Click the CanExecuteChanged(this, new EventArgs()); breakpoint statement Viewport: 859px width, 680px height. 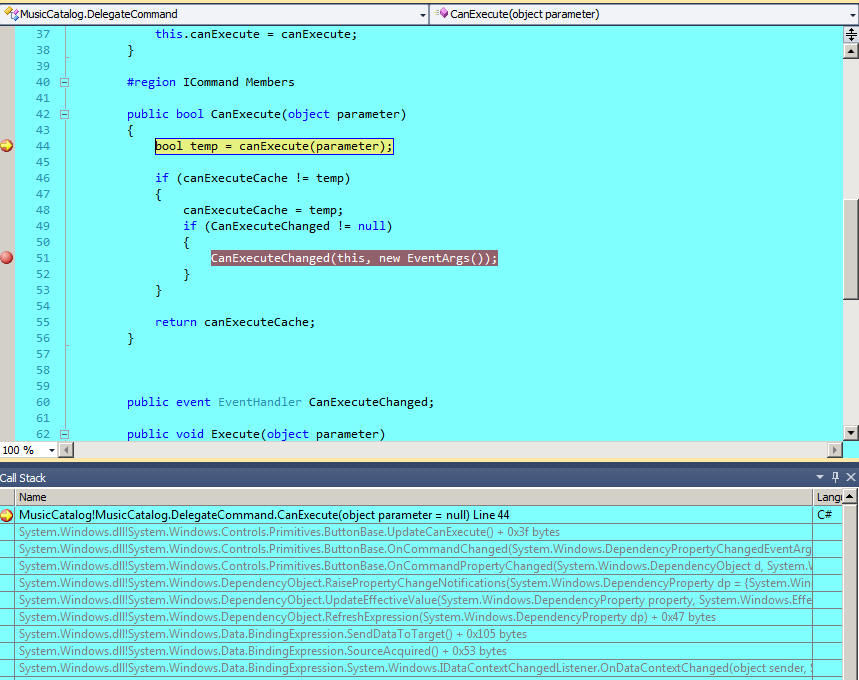[x=354, y=258]
